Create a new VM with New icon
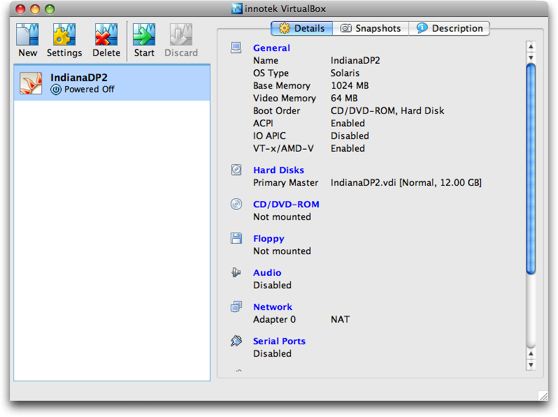The height and width of the screenshot is (417, 558). click(x=27, y=35)
